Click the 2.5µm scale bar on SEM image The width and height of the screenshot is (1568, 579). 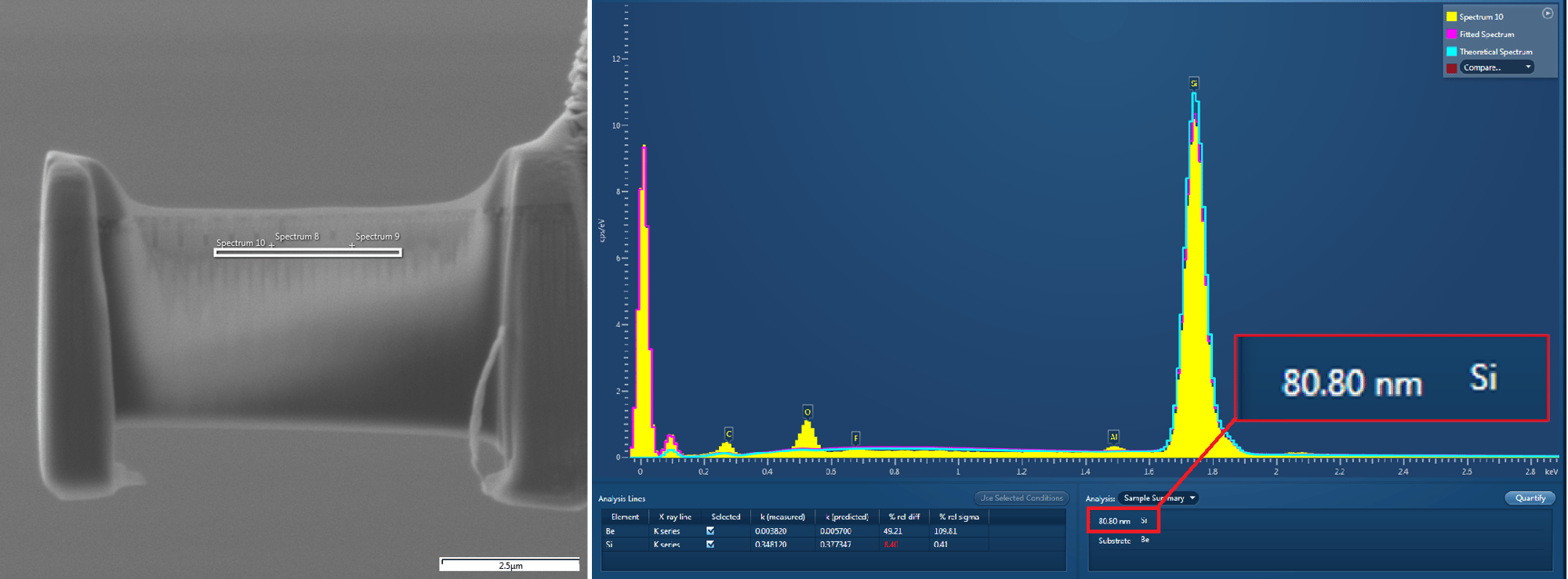click(x=510, y=563)
